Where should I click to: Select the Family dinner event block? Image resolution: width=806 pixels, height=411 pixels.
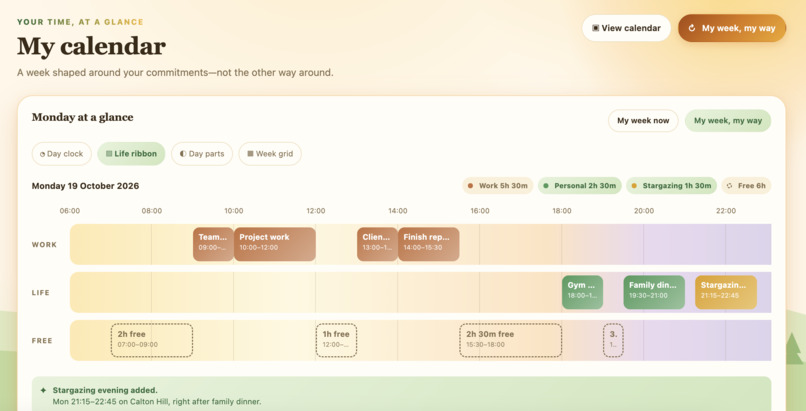(x=654, y=292)
